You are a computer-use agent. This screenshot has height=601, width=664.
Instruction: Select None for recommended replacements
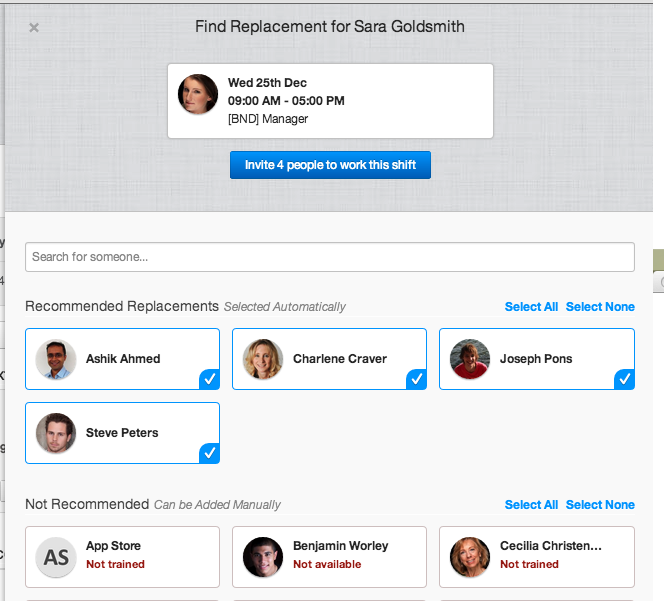(x=600, y=307)
